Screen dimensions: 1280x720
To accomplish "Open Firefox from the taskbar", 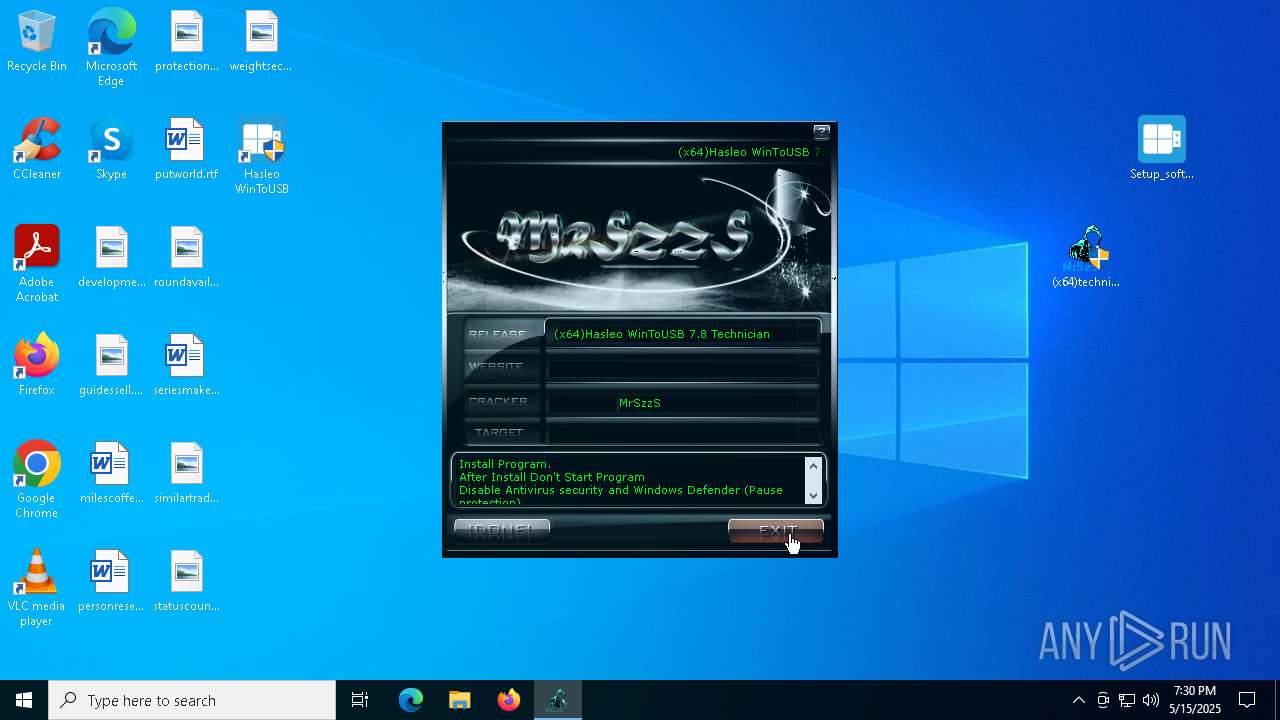I will [509, 700].
